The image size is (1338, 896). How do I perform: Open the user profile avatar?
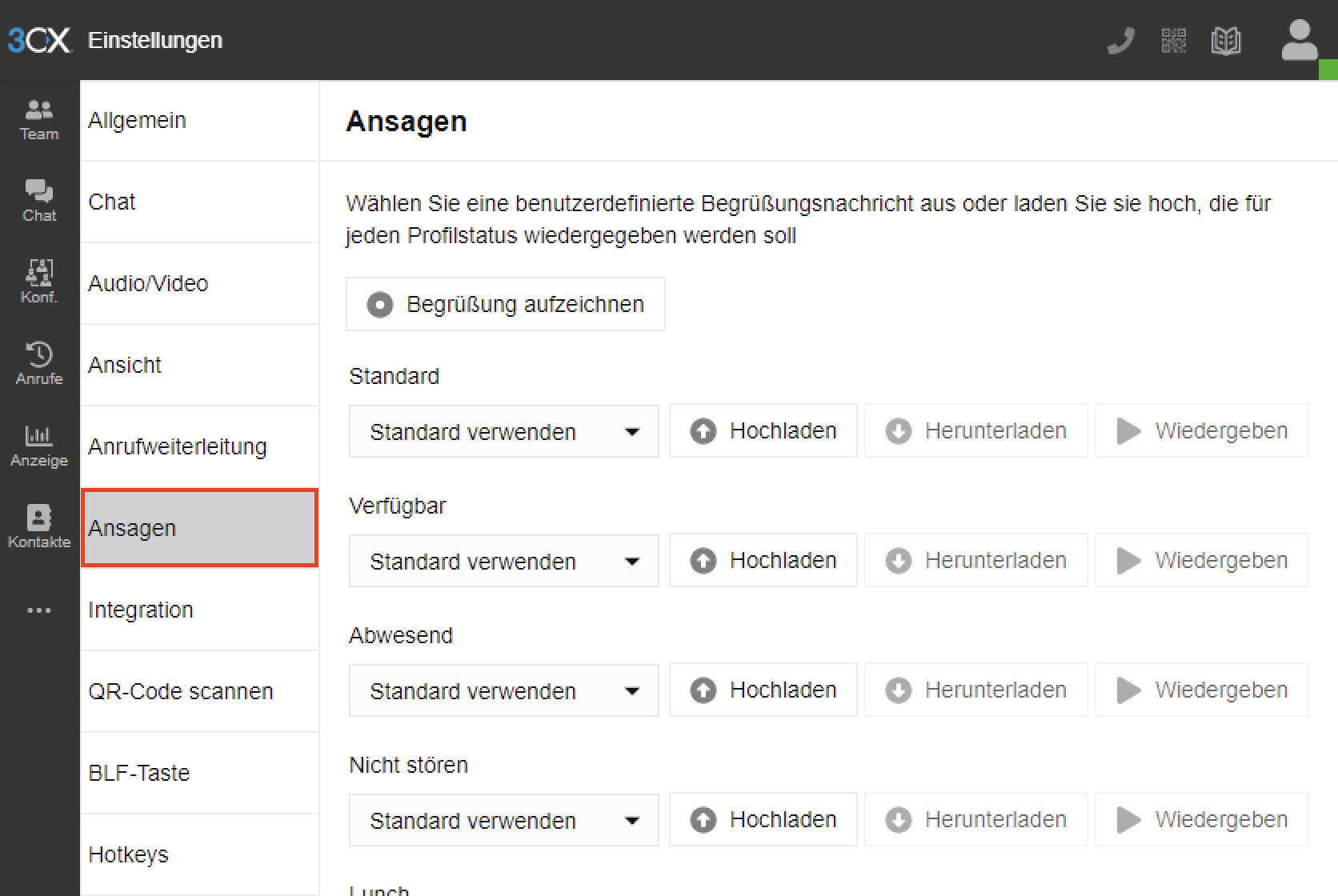click(1299, 40)
